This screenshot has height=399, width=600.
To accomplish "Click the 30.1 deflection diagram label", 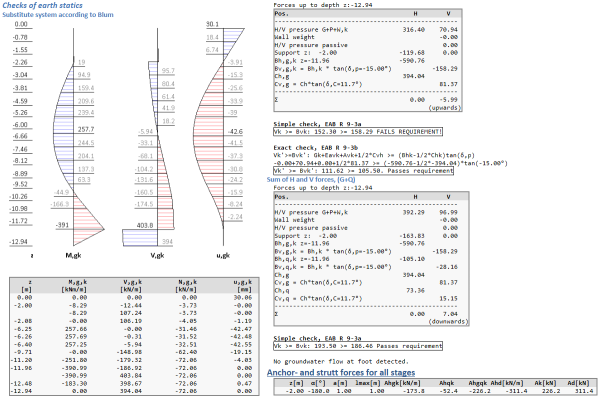I will click(212, 24).
